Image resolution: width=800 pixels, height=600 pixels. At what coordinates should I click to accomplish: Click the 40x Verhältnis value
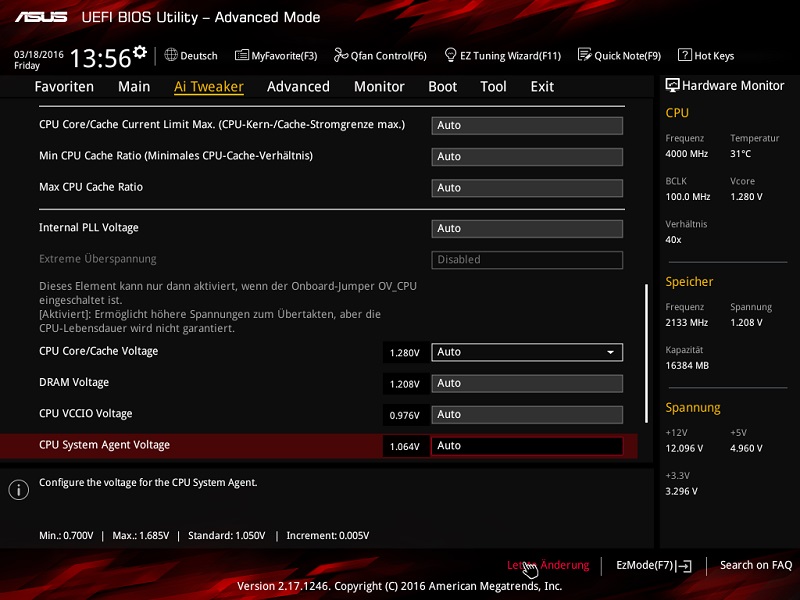(x=673, y=239)
